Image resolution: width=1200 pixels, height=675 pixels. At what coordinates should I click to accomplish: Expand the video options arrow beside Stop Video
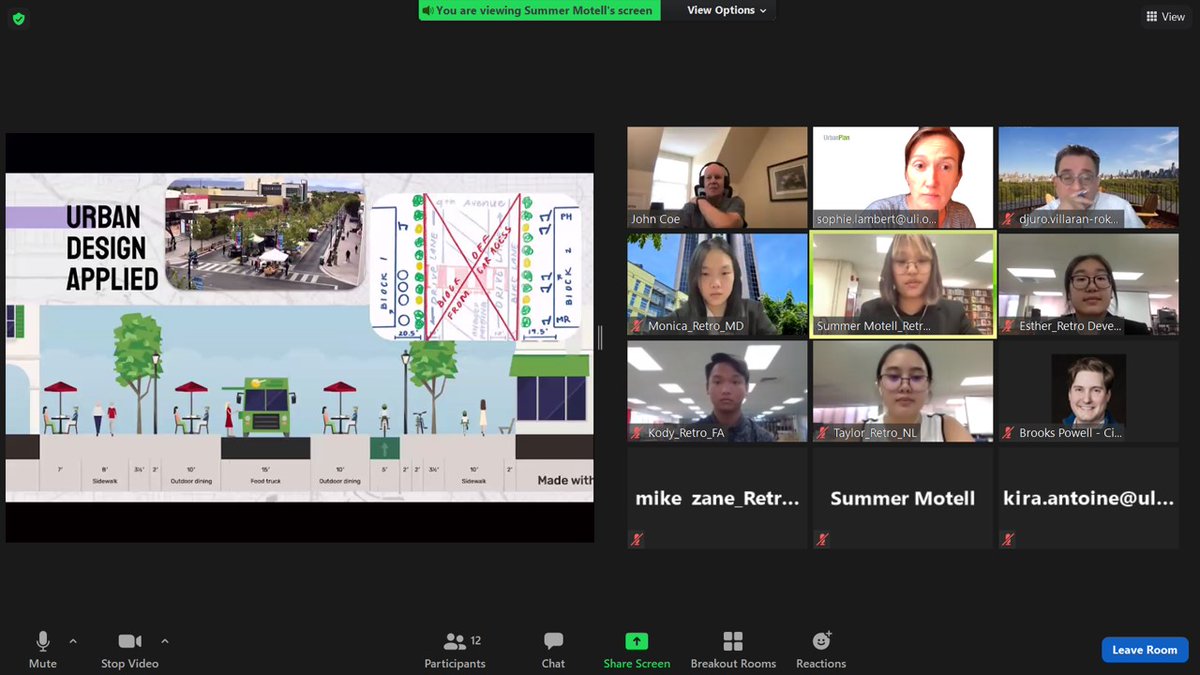click(165, 641)
